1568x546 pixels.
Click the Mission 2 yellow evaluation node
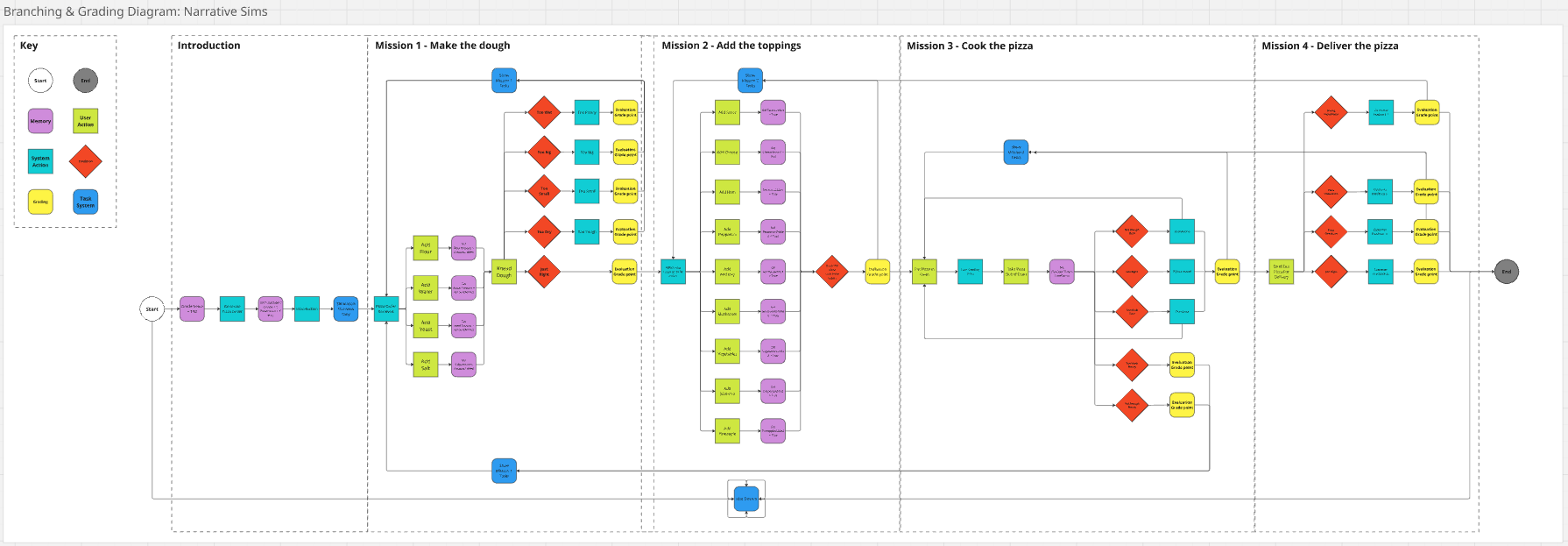click(877, 272)
